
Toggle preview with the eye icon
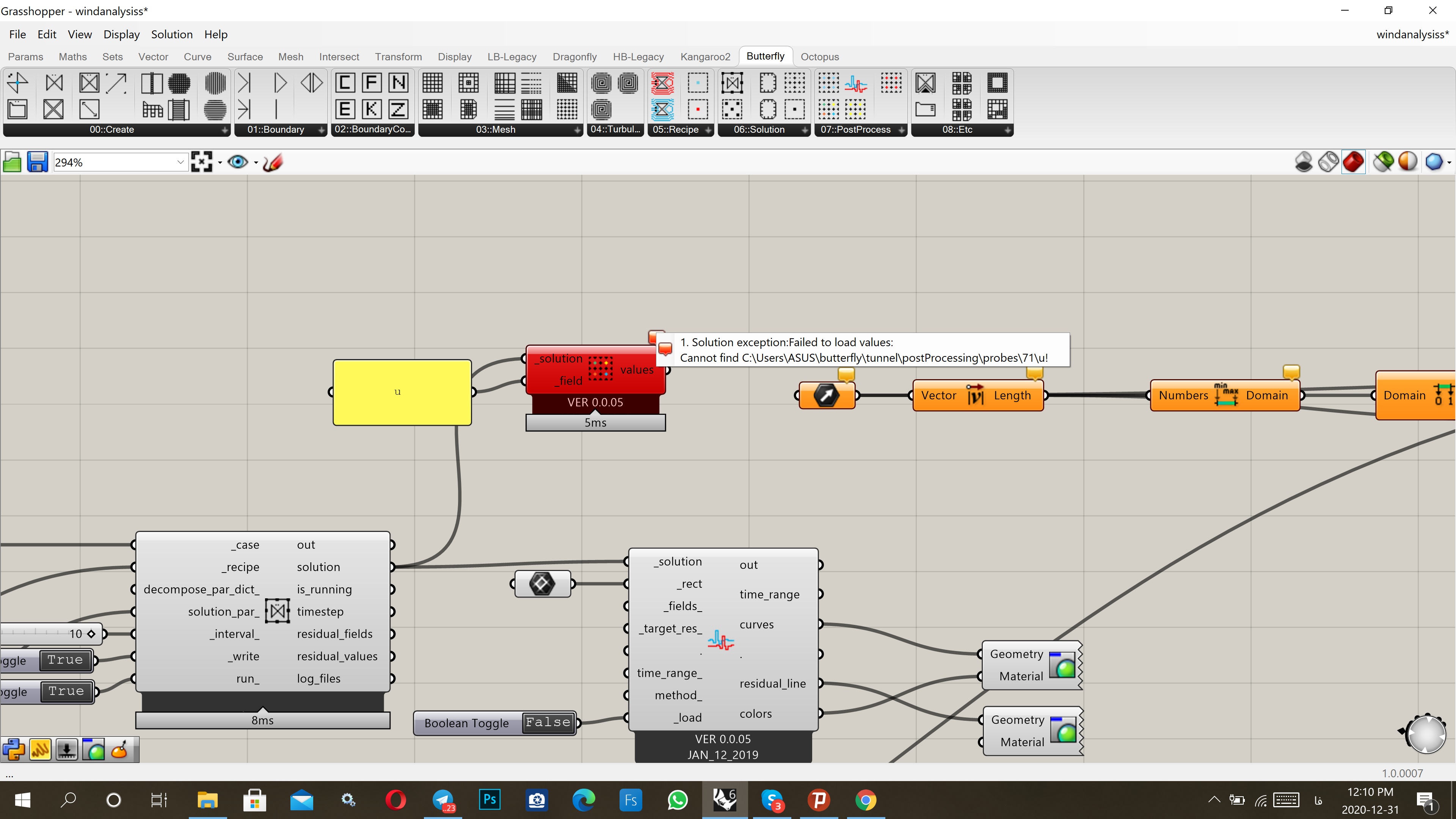(x=237, y=163)
